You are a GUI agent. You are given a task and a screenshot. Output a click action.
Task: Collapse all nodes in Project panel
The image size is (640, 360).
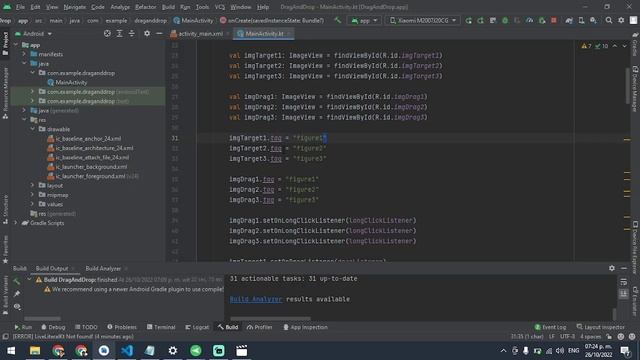[x=131, y=33]
